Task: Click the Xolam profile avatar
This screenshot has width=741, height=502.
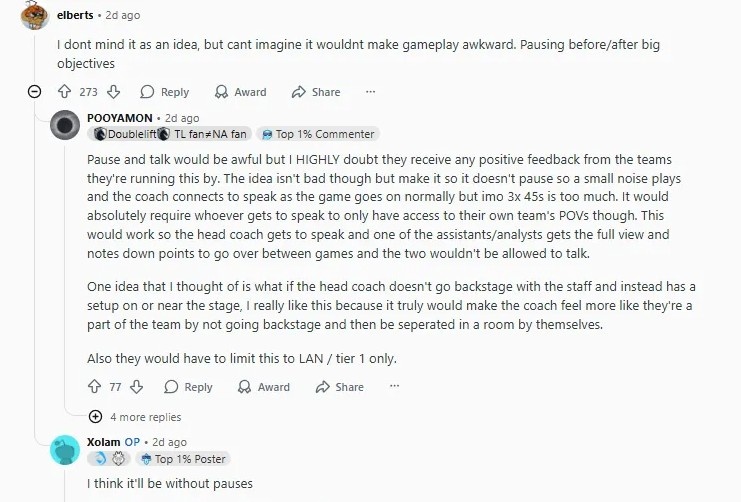Action: point(65,450)
